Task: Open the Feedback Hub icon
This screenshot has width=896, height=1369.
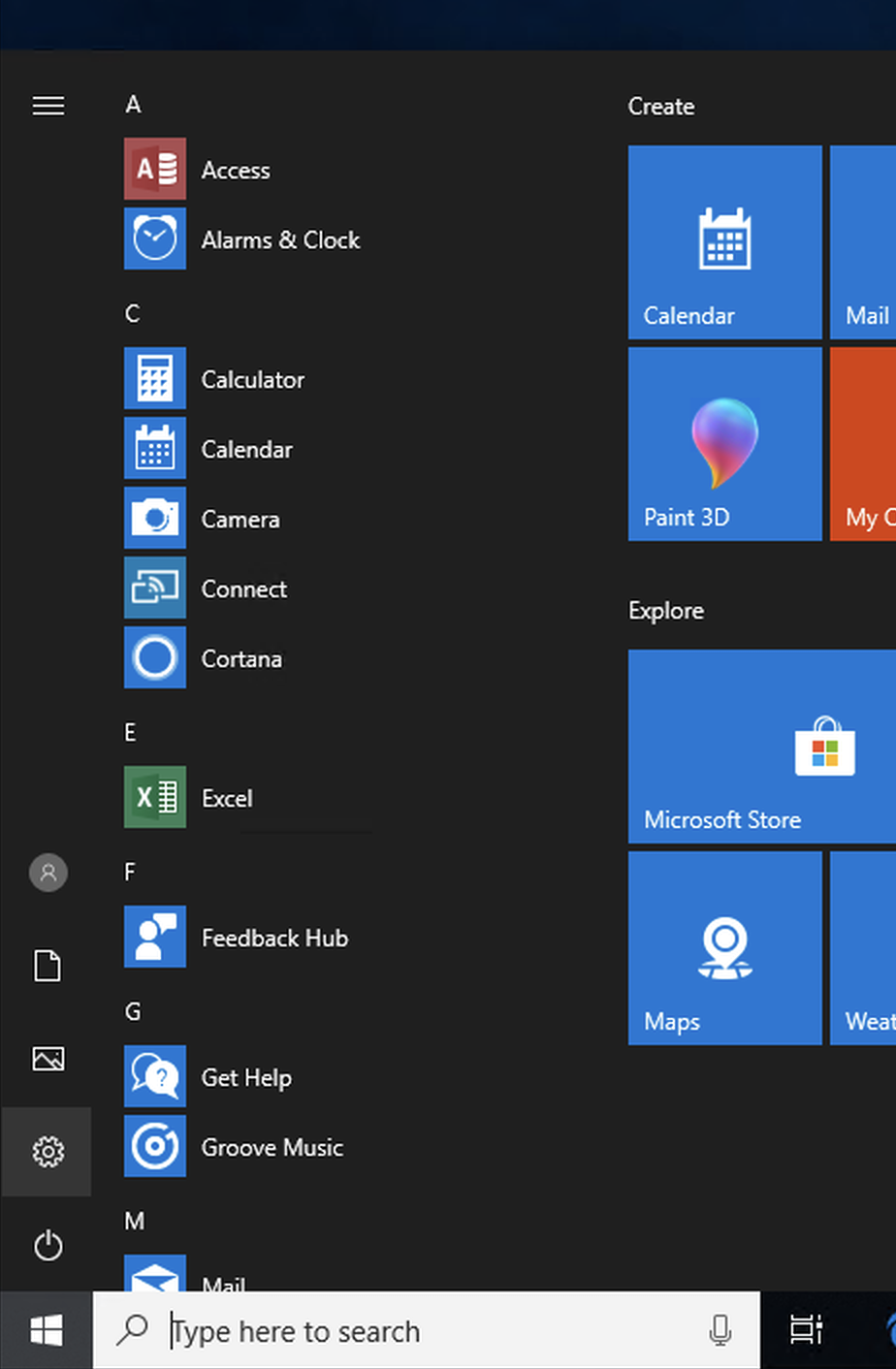Action: point(155,937)
